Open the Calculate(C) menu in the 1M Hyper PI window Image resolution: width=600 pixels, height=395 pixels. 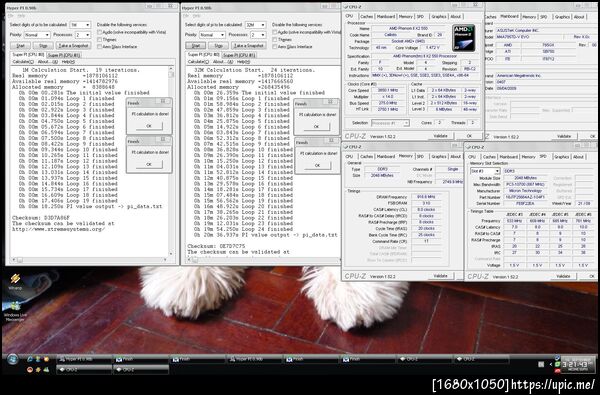(x=23, y=62)
